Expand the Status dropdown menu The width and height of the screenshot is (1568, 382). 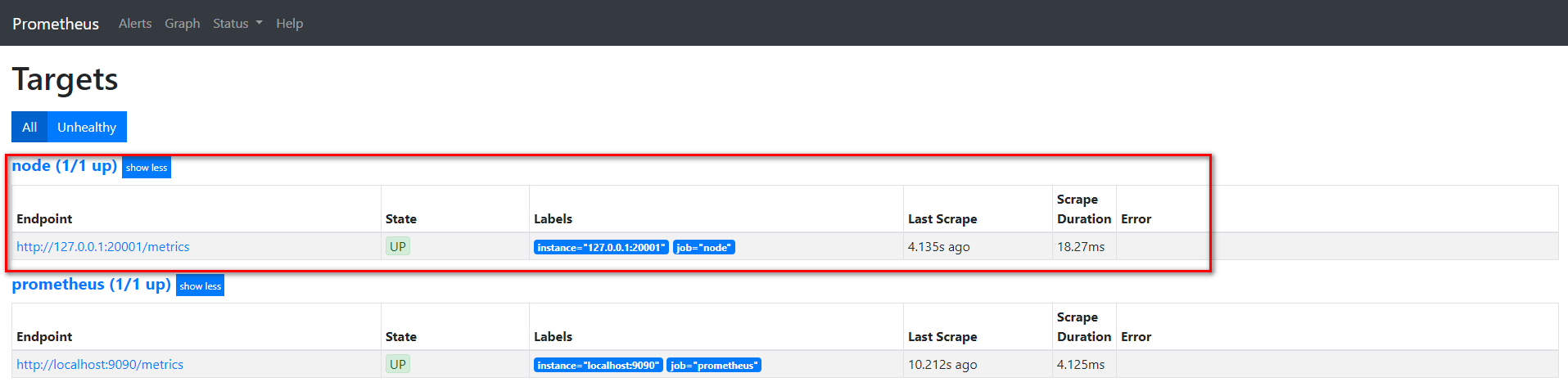[237, 24]
